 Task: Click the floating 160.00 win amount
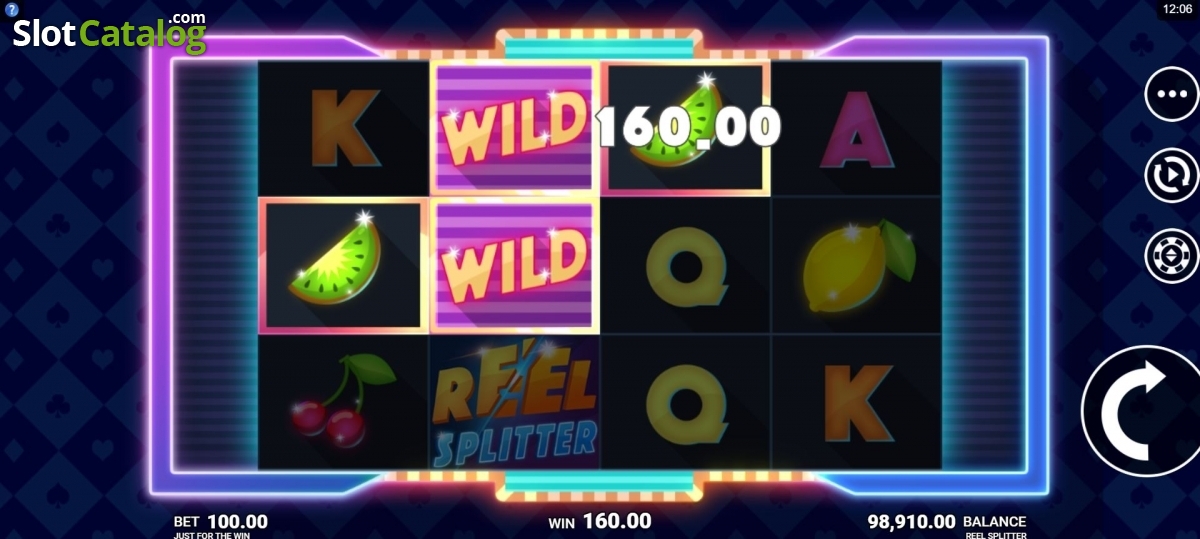pyautogui.click(x=688, y=127)
